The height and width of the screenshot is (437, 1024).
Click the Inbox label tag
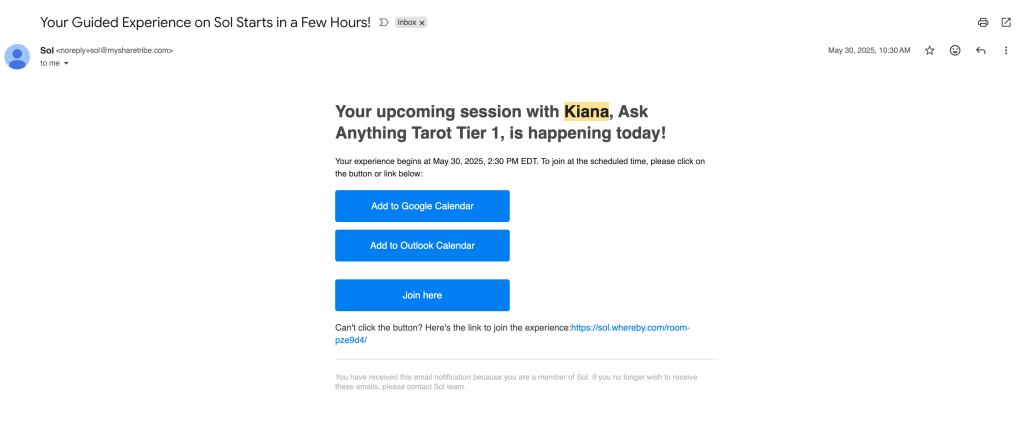406,22
